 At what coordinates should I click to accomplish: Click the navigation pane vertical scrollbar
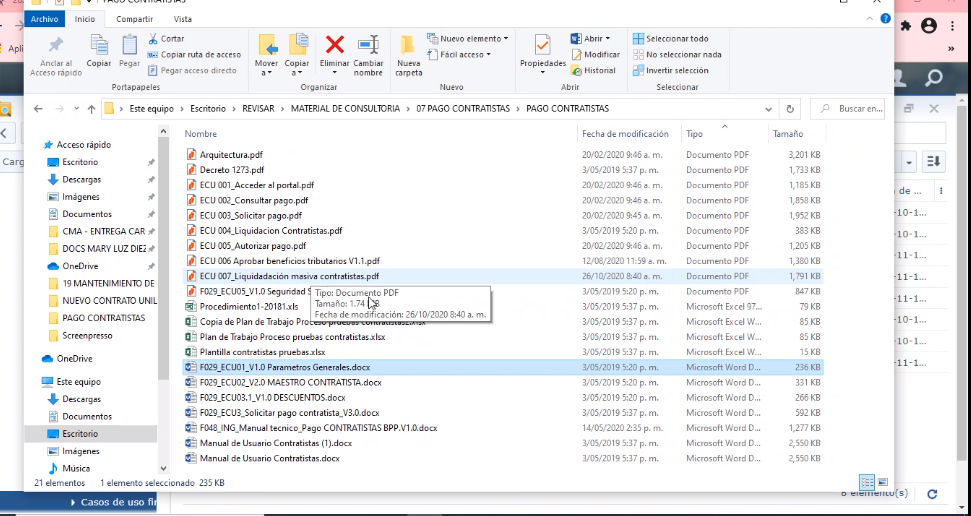163,300
